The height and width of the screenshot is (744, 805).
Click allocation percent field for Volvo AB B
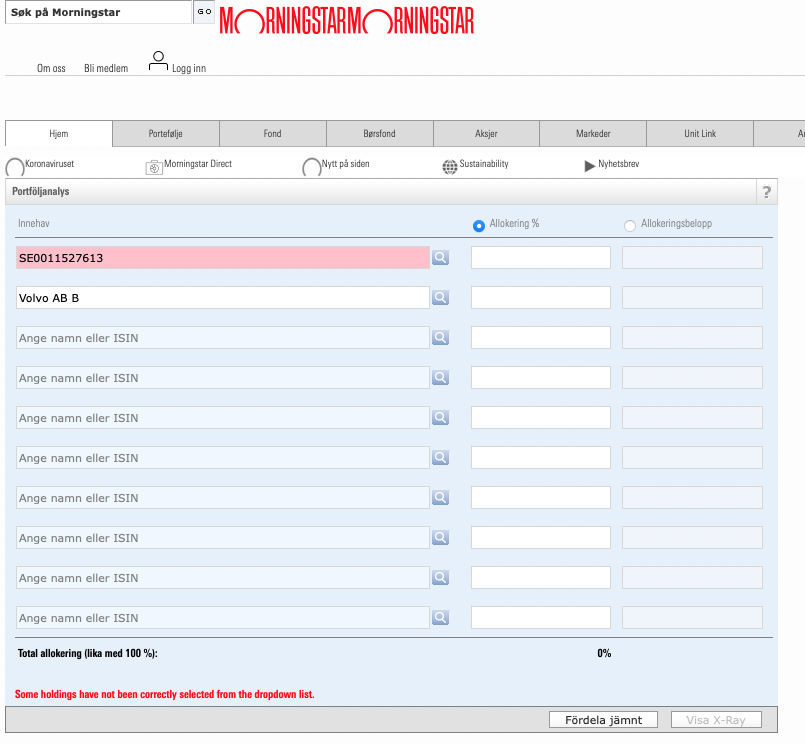click(x=540, y=298)
